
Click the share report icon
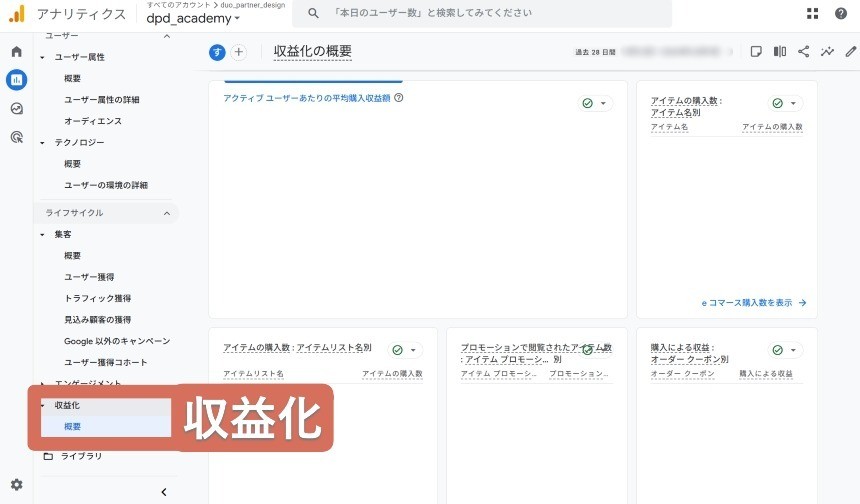coord(804,52)
